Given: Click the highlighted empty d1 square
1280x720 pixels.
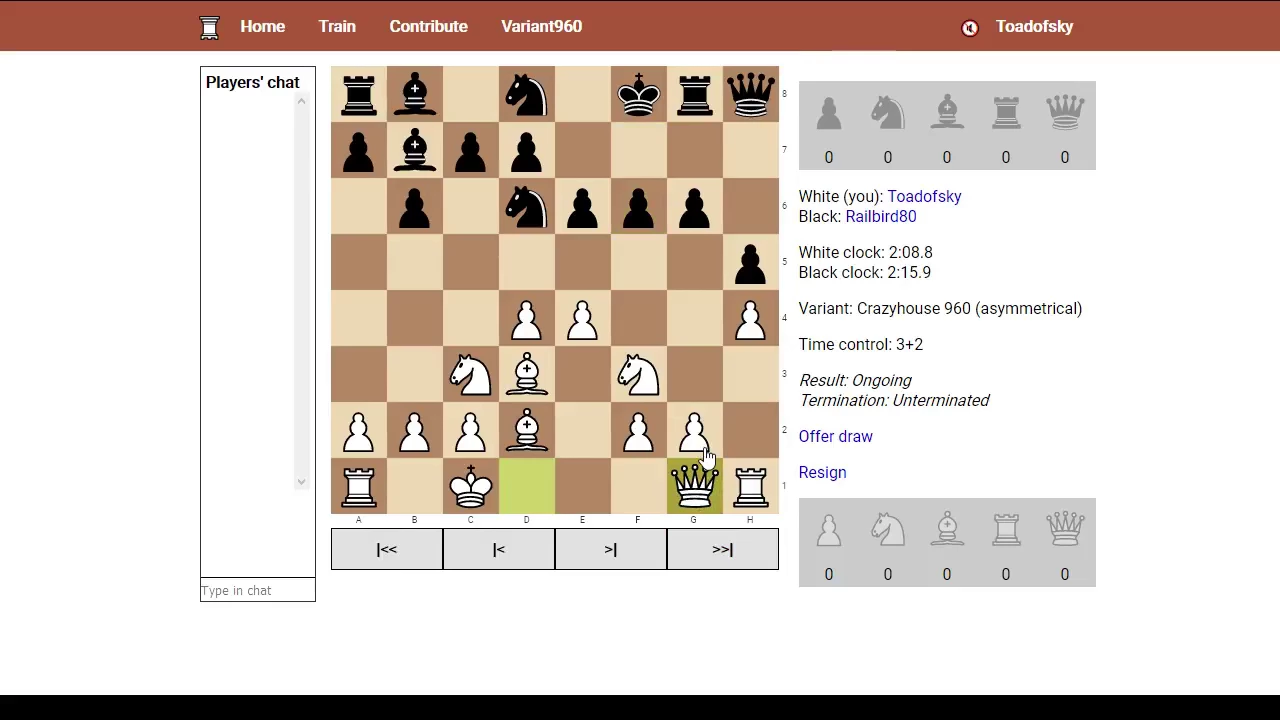Looking at the screenshot, I should click(526, 486).
